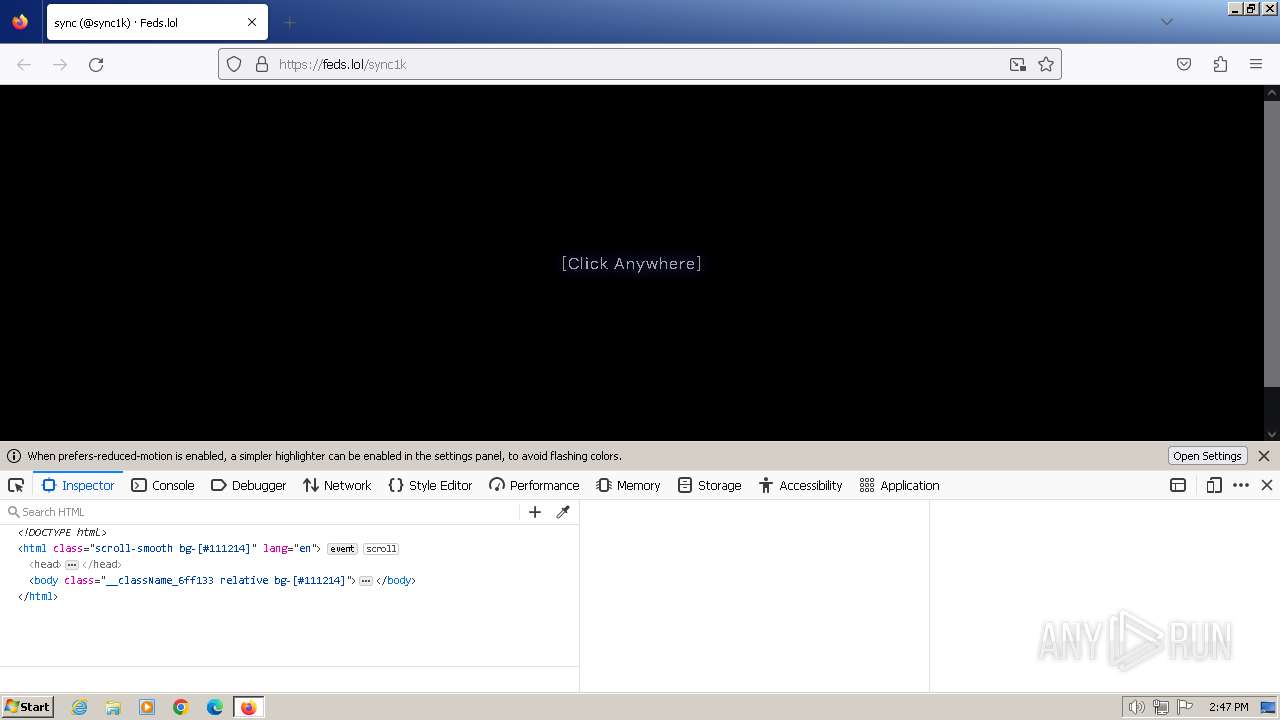This screenshot has width=1280, height=720.
Task: Click Open Settings button in notification
Action: 1207,456
